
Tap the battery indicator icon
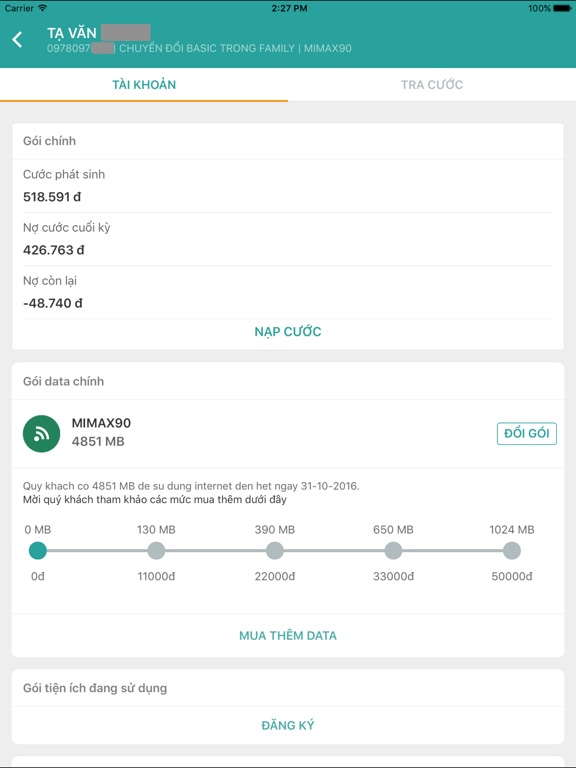[562, 8]
